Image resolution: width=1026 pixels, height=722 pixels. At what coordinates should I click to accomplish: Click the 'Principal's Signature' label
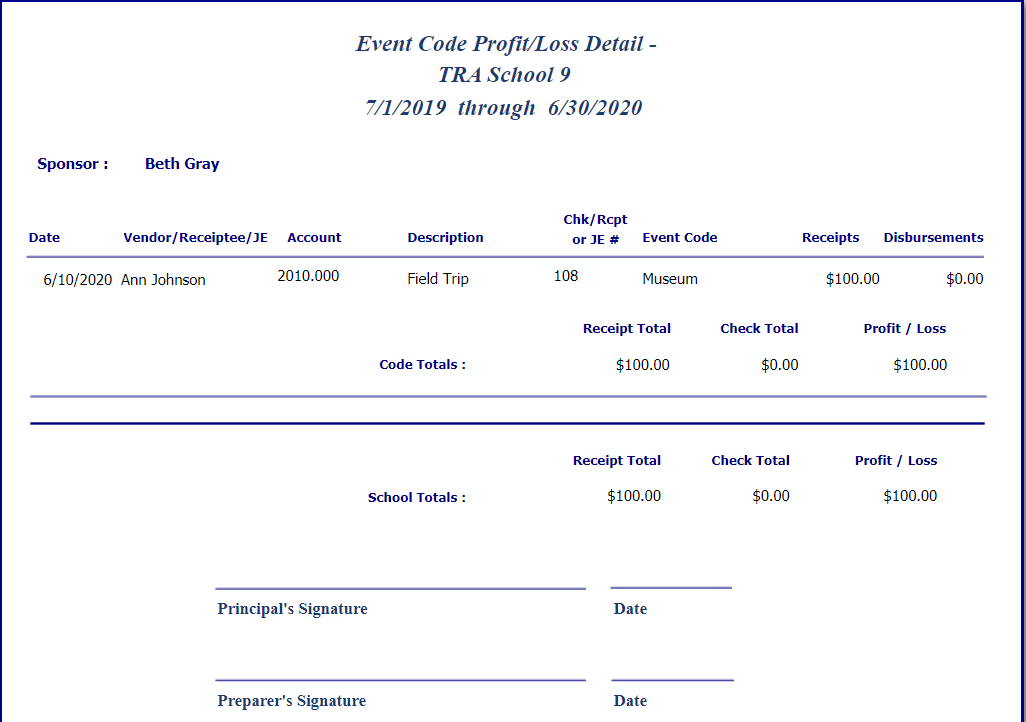[x=292, y=609]
